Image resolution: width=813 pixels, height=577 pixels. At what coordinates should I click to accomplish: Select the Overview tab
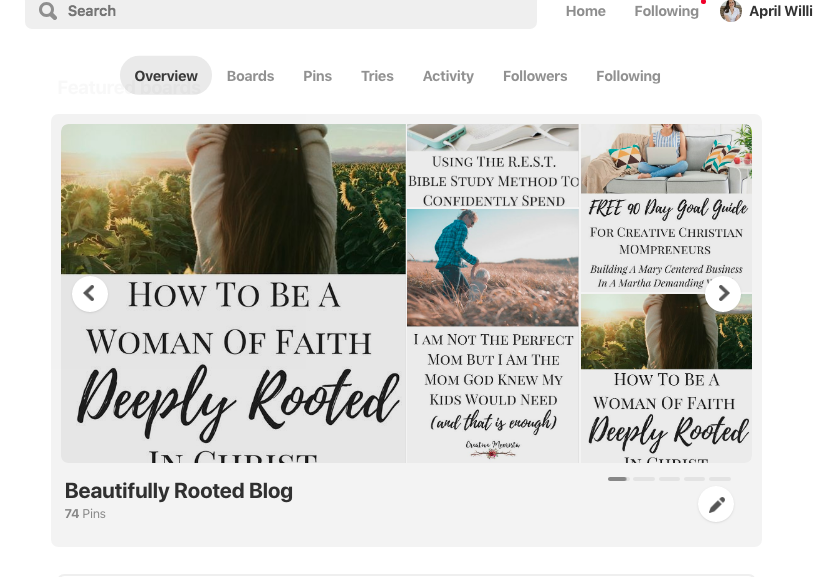click(x=166, y=76)
